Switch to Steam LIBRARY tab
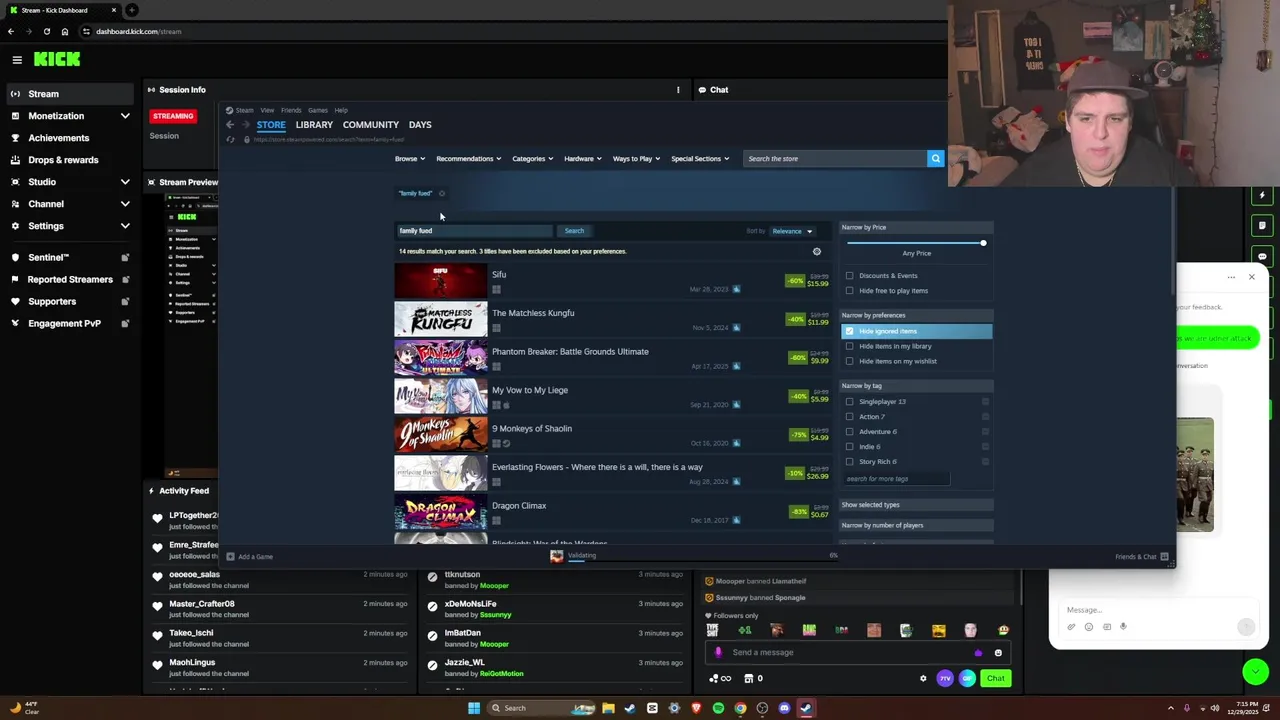 (x=314, y=125)
